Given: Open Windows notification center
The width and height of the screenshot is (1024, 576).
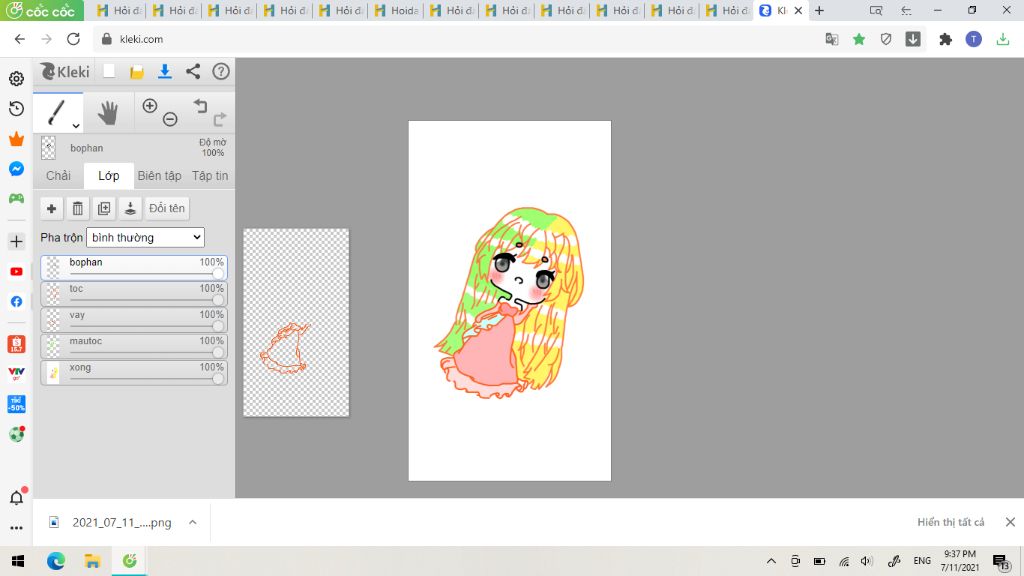Looking at the screenshot, I should [1001, 561].
